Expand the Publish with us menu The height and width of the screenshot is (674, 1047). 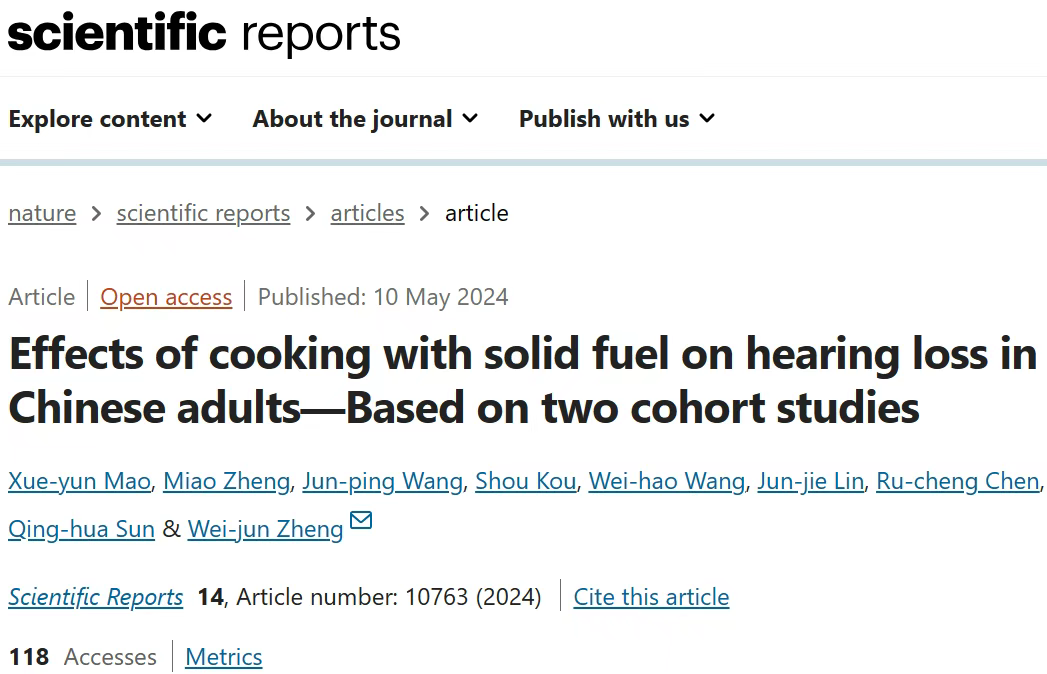617,119
